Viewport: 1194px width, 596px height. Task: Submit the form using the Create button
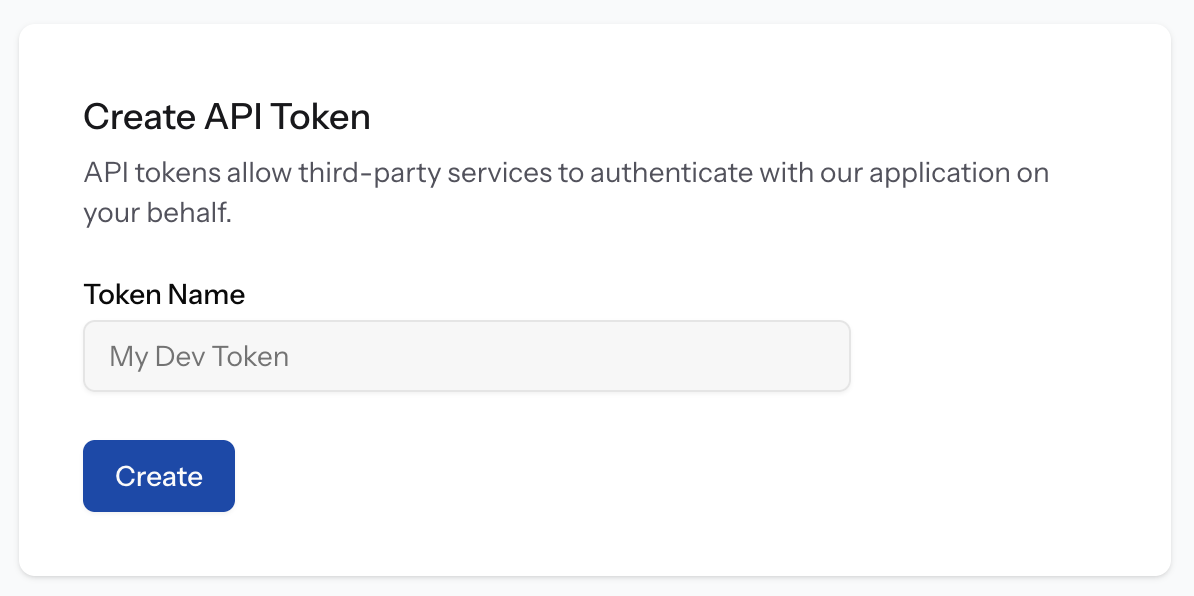click(159, 476)
